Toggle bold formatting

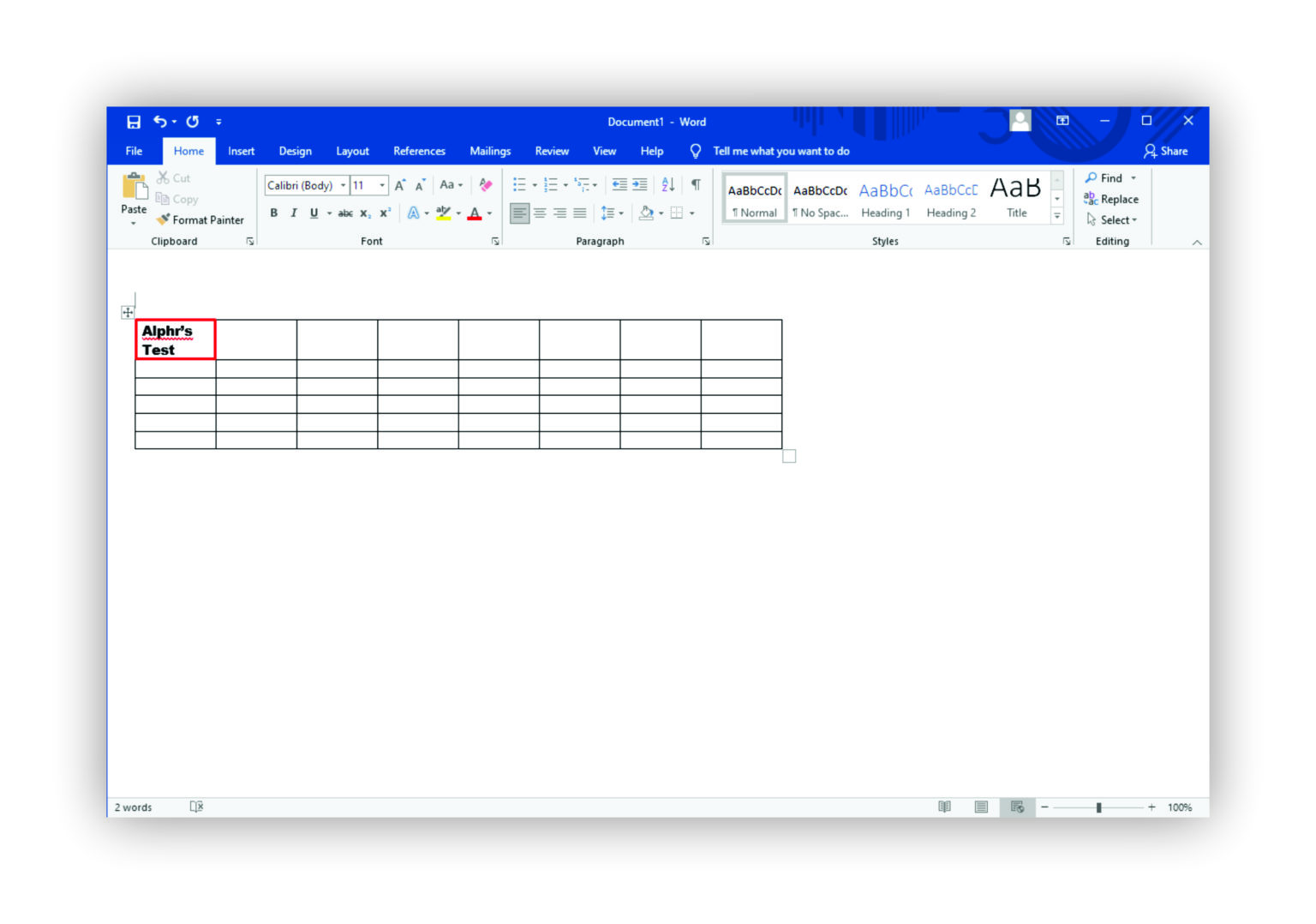tap(272, 213)
